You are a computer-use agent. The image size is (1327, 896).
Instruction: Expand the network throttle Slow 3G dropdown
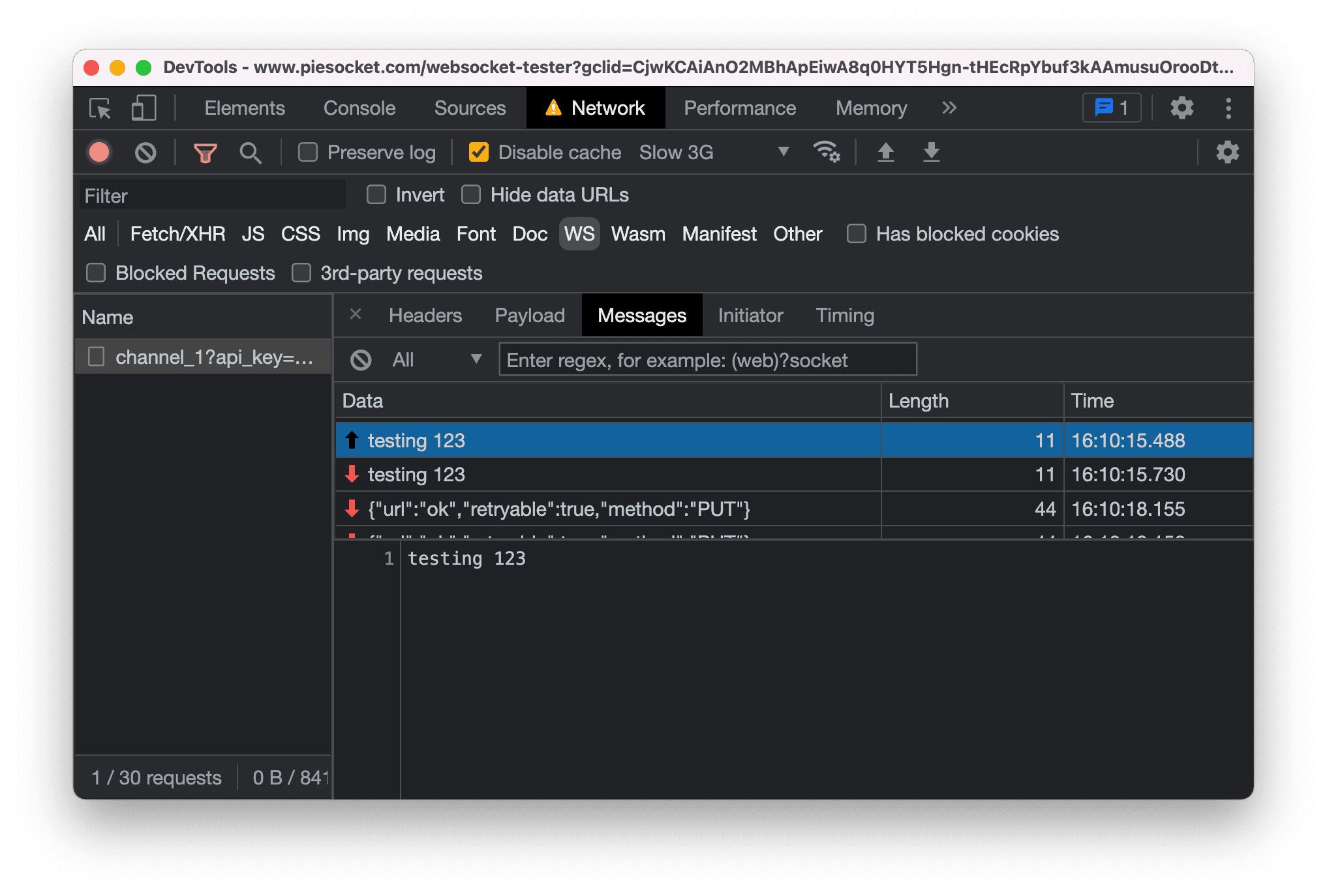(783, 152)
